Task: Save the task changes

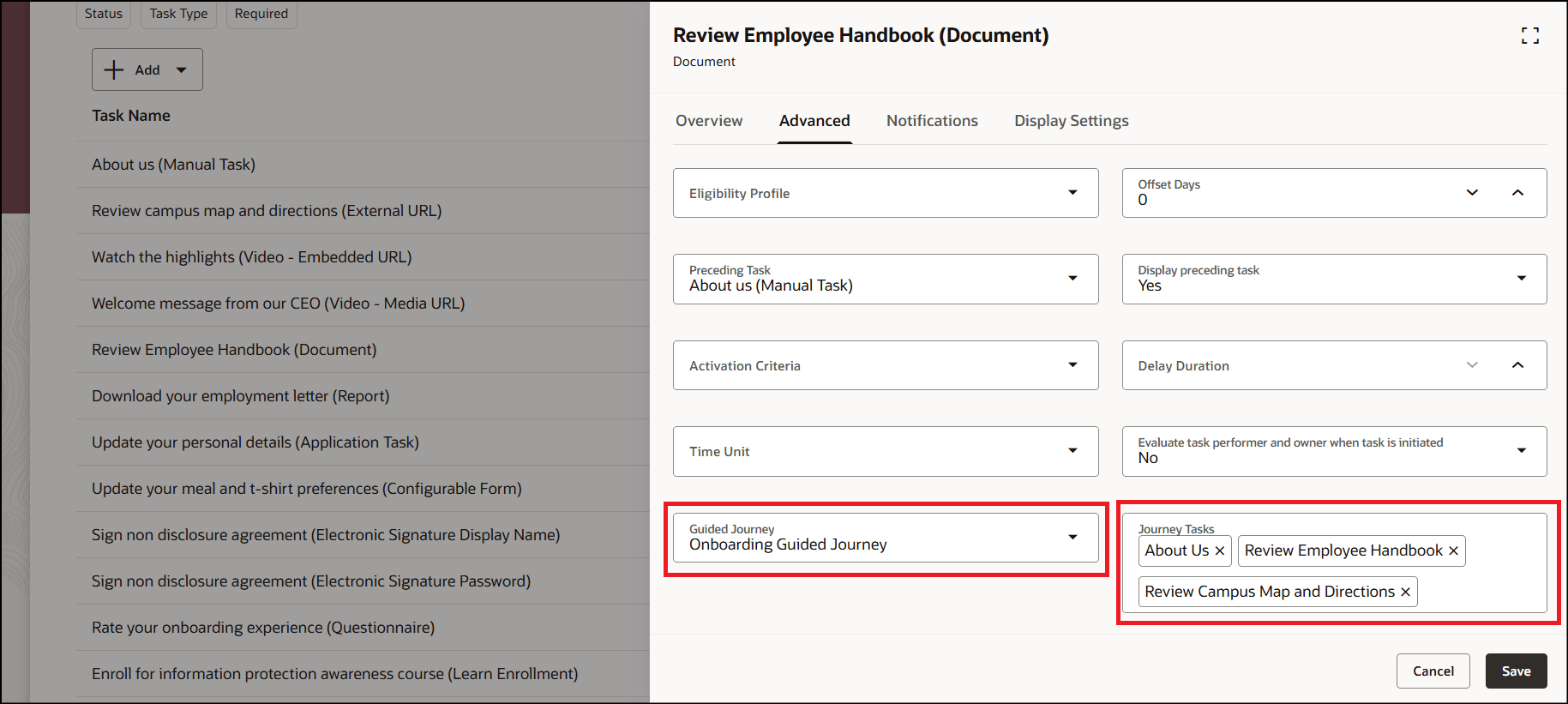Action: tap(1516, 671)
